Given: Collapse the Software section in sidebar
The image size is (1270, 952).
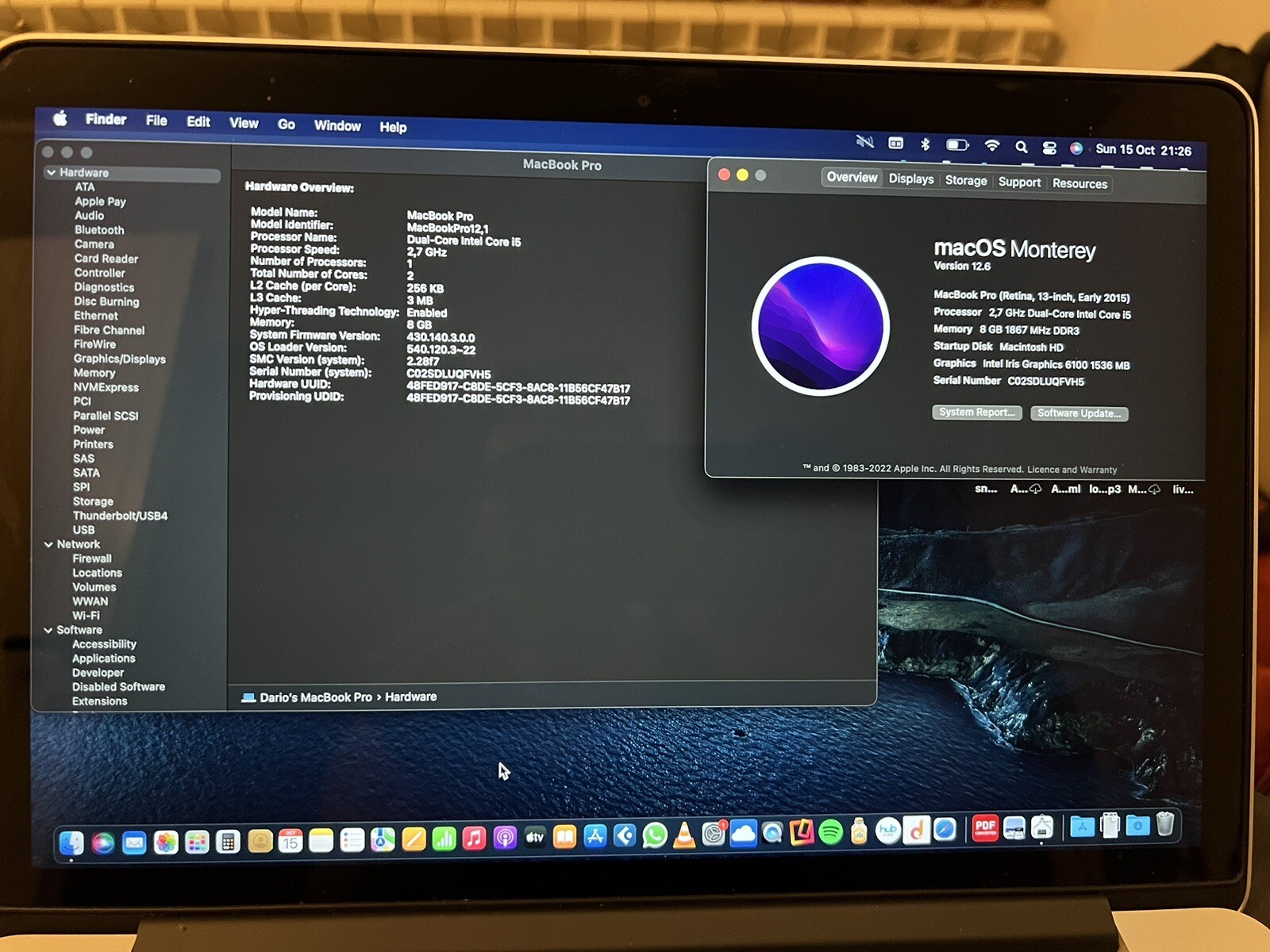Looking at the screenshot, I should 48,630.
